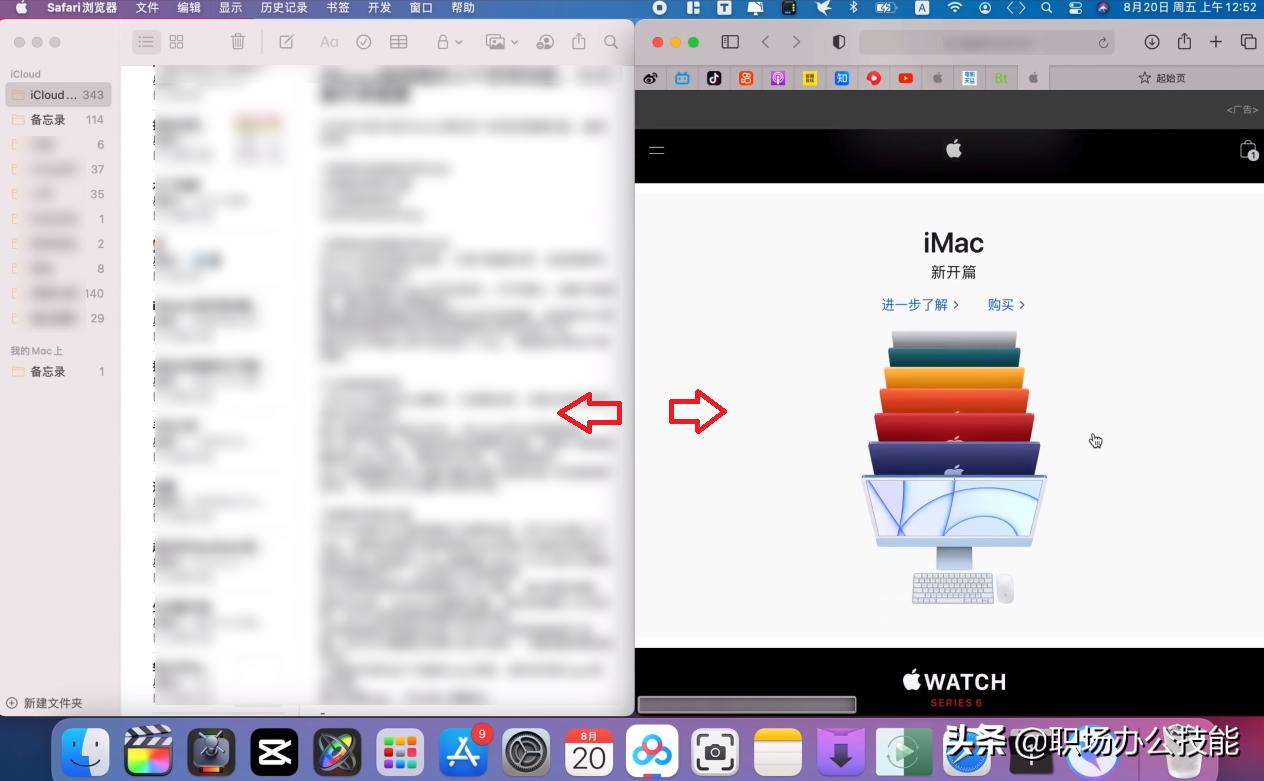
Task: Select the Notes checklist icon
Action: pos(363,42)
